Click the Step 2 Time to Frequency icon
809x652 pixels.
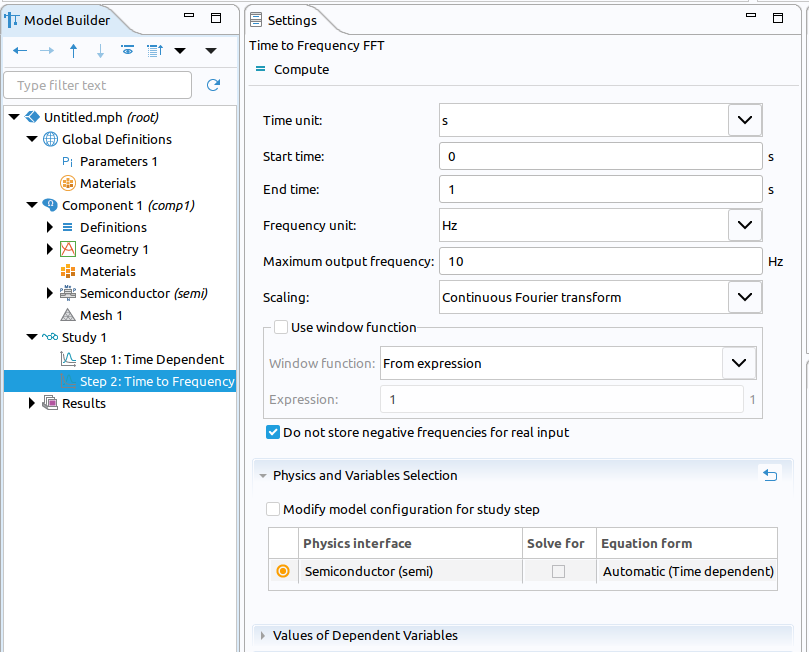[68, 381]
